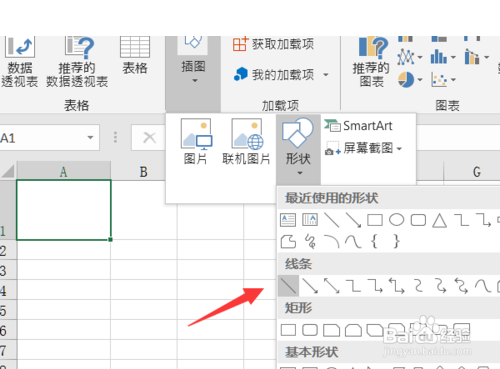Select highlighted straight line under 线条
The height and width of the screenshot is (369, 500).
(288, 286)
